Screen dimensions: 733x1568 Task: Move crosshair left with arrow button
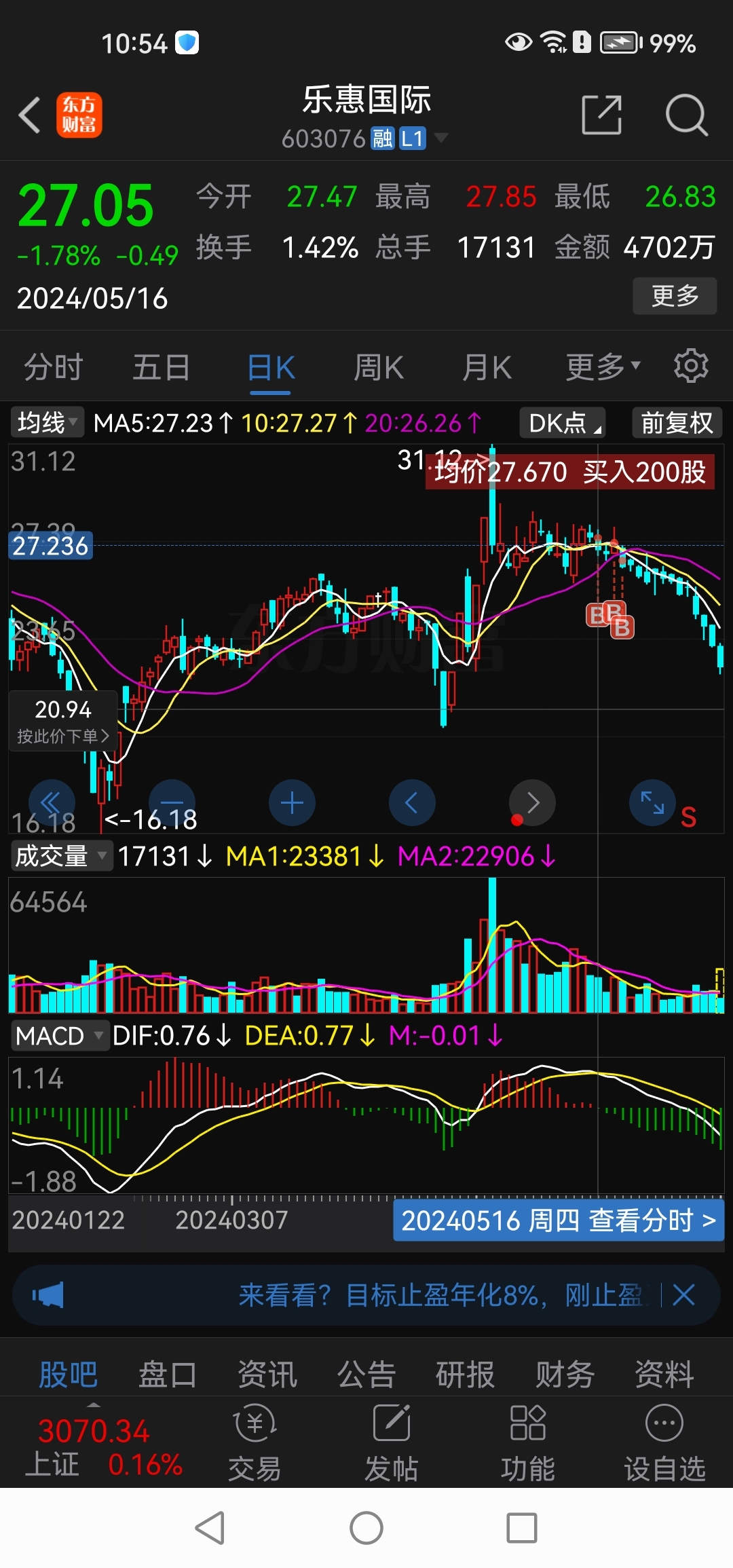point(412,803)
